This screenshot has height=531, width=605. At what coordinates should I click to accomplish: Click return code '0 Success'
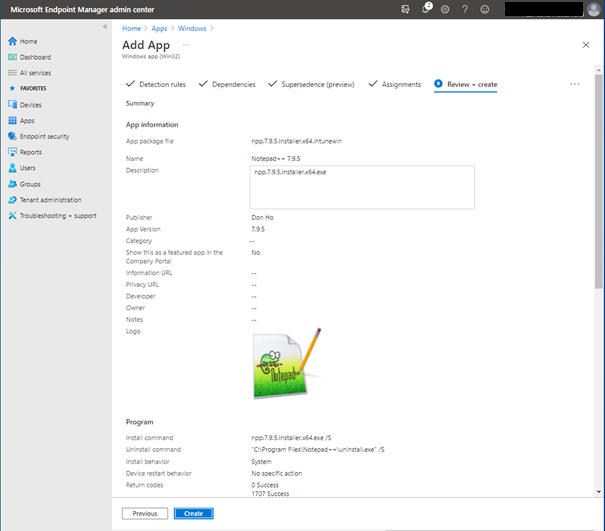coord(265,485)
